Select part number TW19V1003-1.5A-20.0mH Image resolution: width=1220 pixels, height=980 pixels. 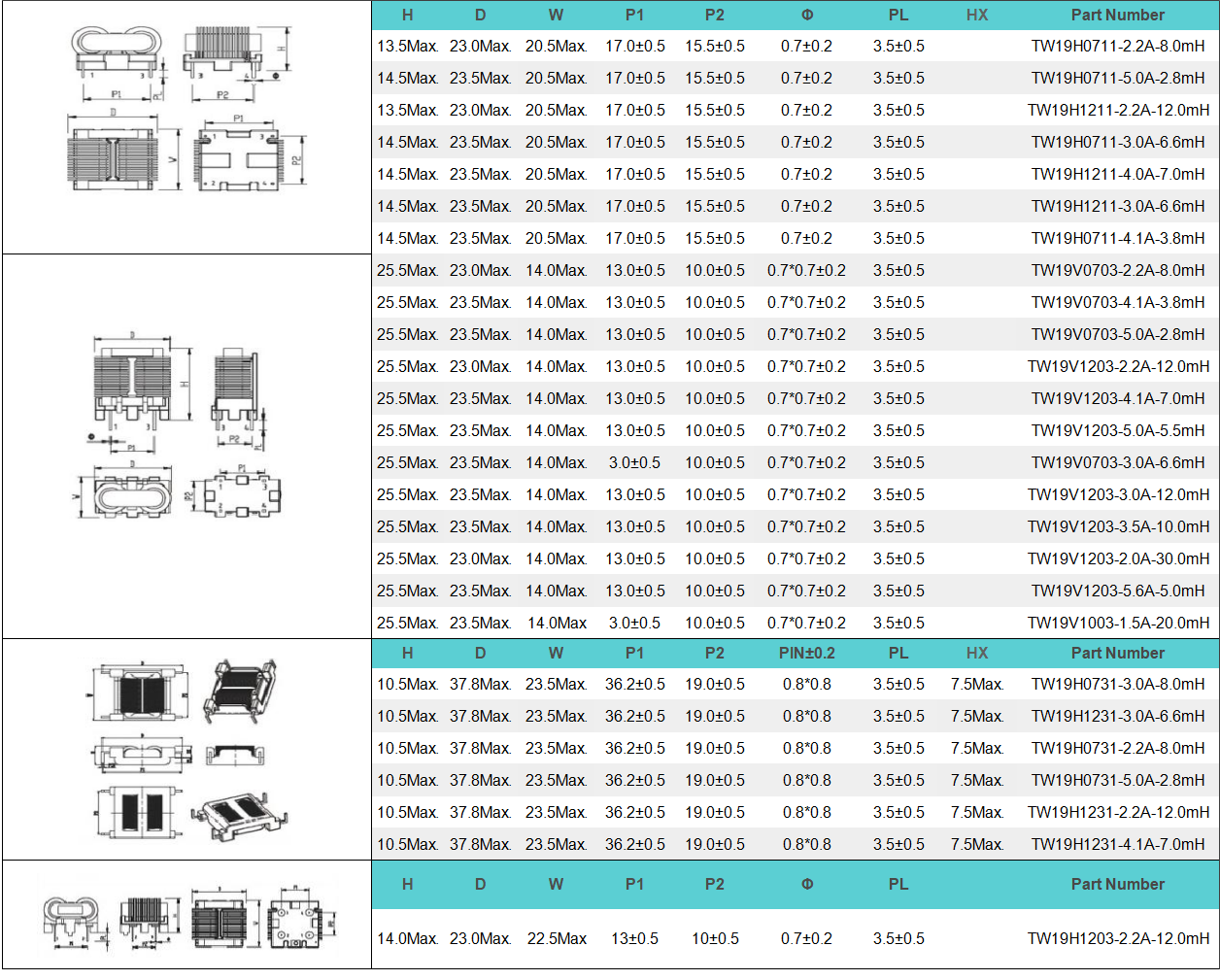pos(1117,623)
